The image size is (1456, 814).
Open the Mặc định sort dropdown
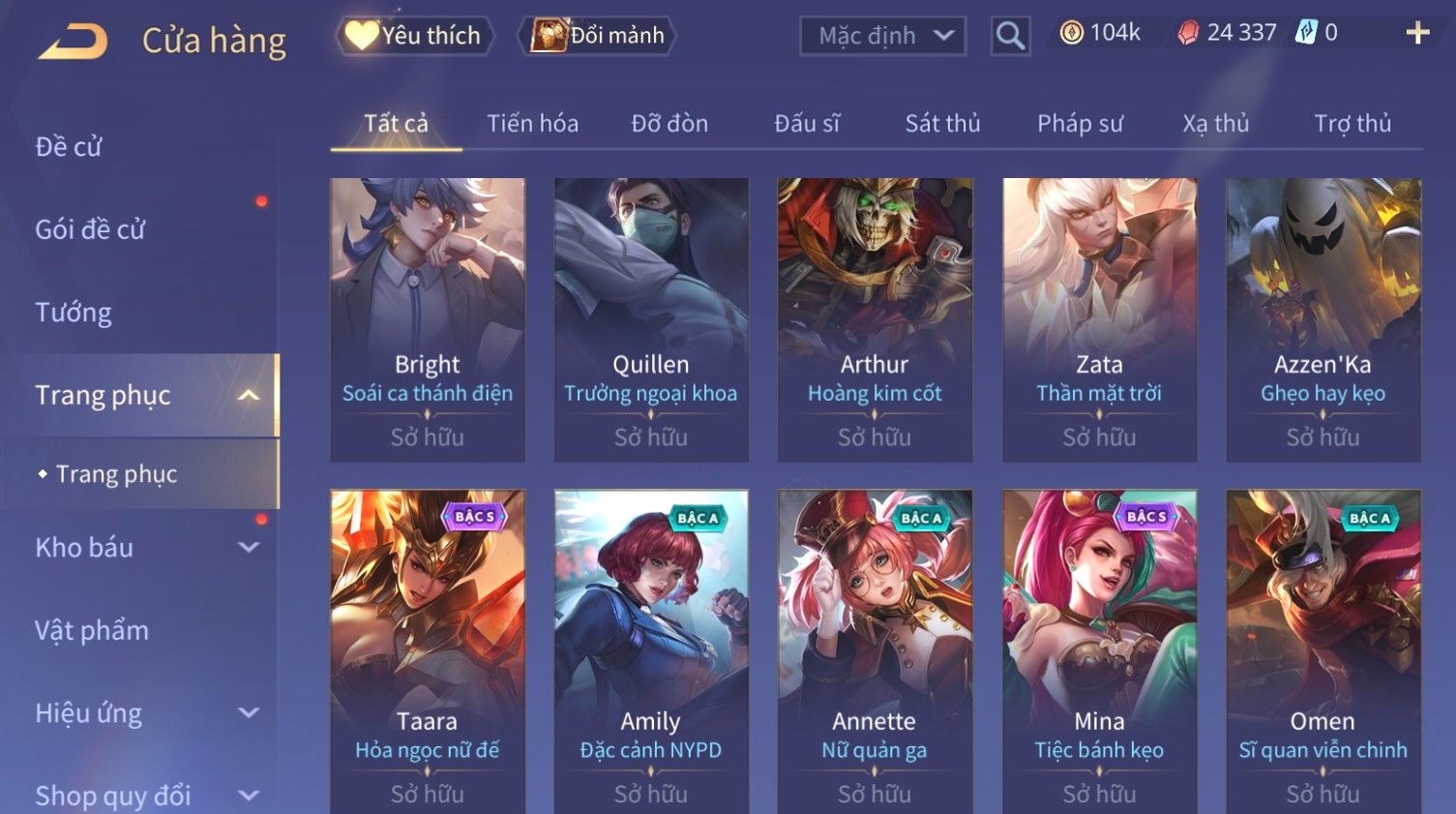click(882, 36)
